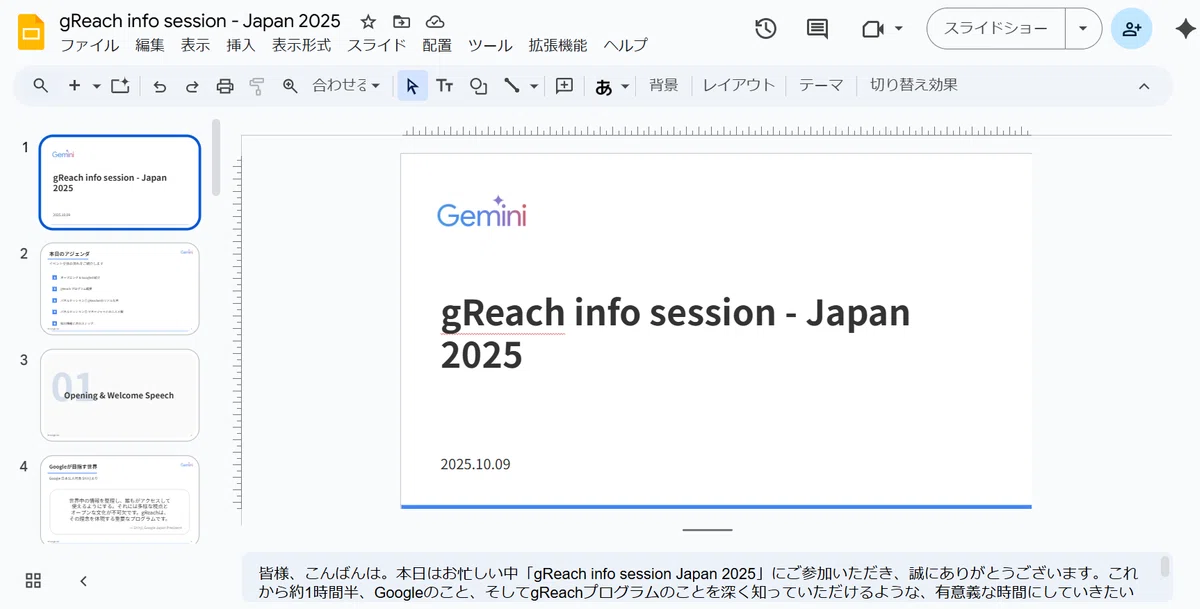Insert slide from template icon
The height and width of the screenshot is (609, 1200).
point(120,86)
